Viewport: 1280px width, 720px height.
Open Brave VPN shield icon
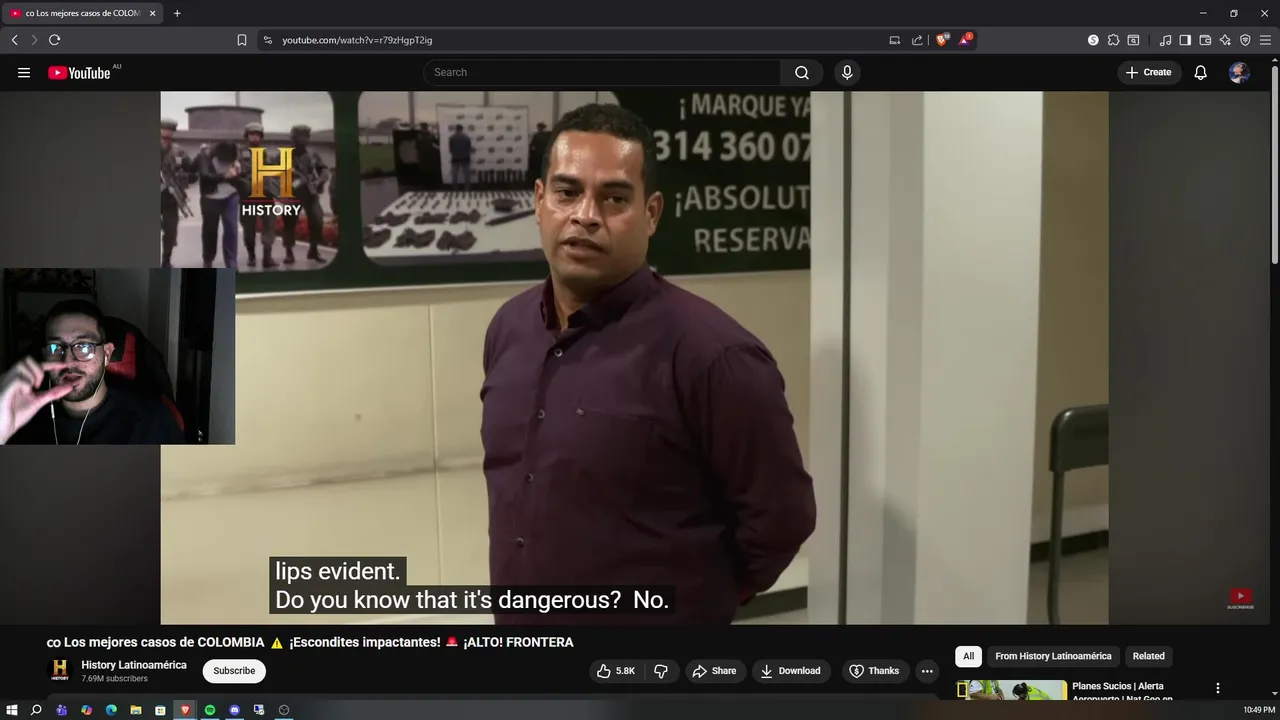click(x=1245, y=40)
